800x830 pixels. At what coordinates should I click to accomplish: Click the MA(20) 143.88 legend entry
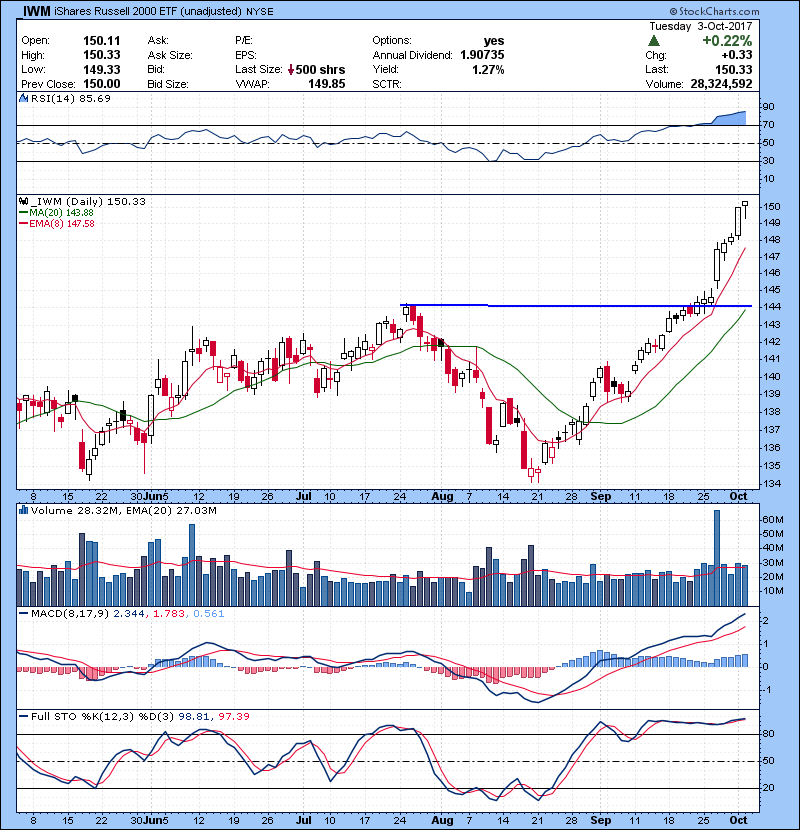61,212
